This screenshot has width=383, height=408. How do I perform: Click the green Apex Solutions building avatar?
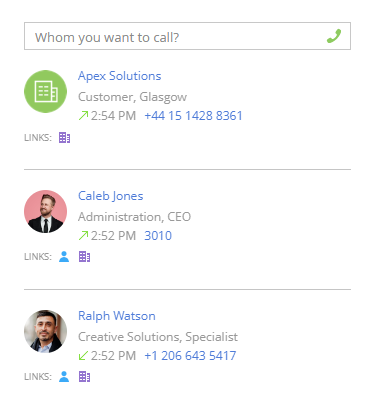pyautogui.click(x=45, y=91)
